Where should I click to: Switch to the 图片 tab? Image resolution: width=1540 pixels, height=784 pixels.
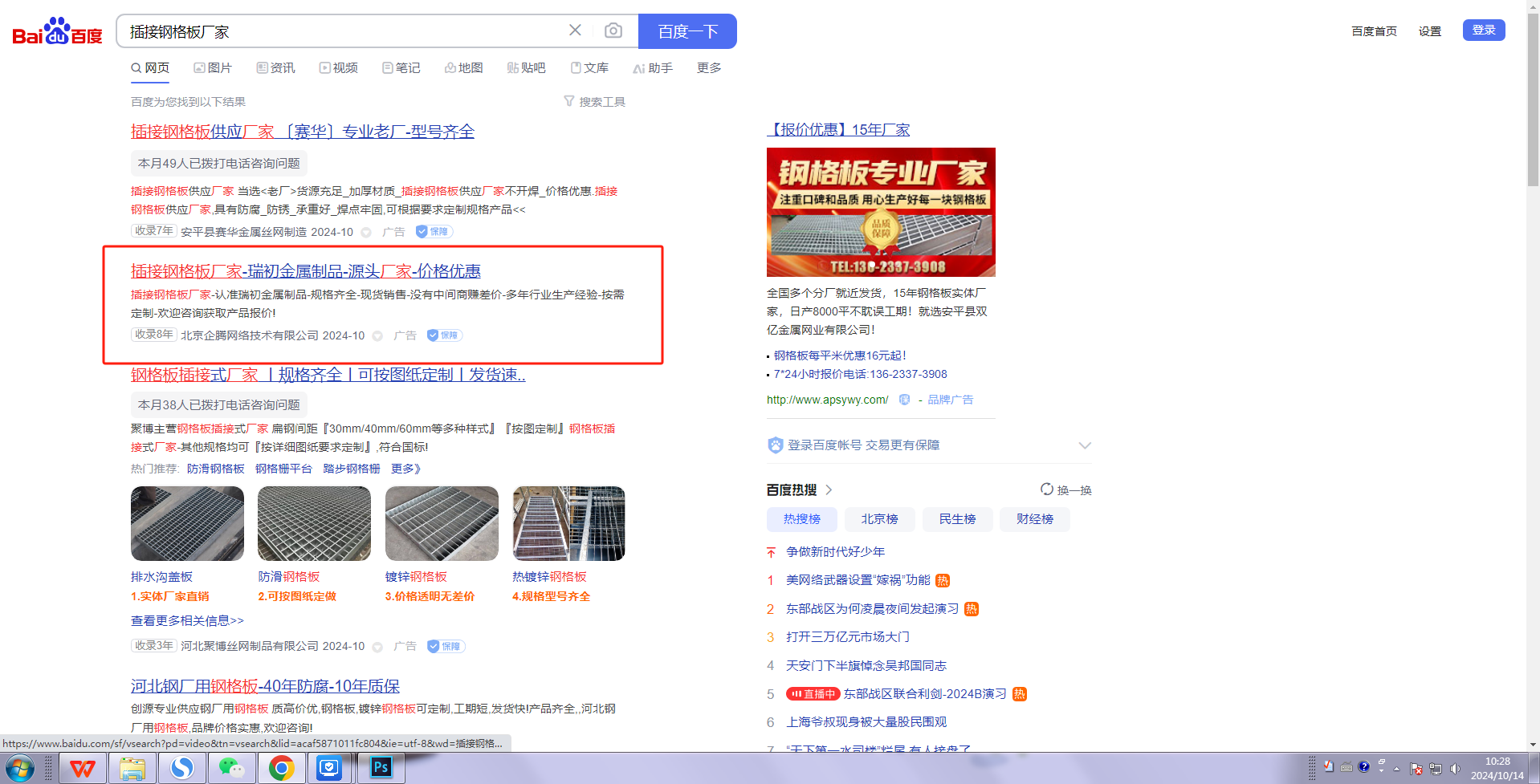point(213,68)
